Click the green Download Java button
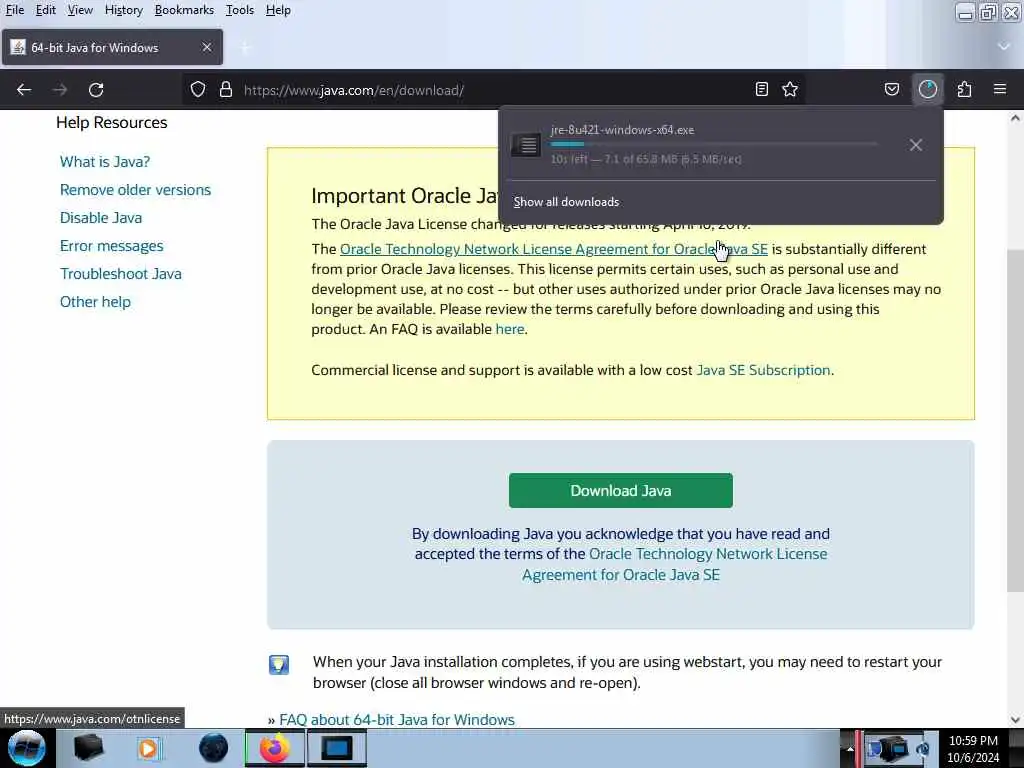The width and height of the screenshot is (1024, 768). pos(620,490)
